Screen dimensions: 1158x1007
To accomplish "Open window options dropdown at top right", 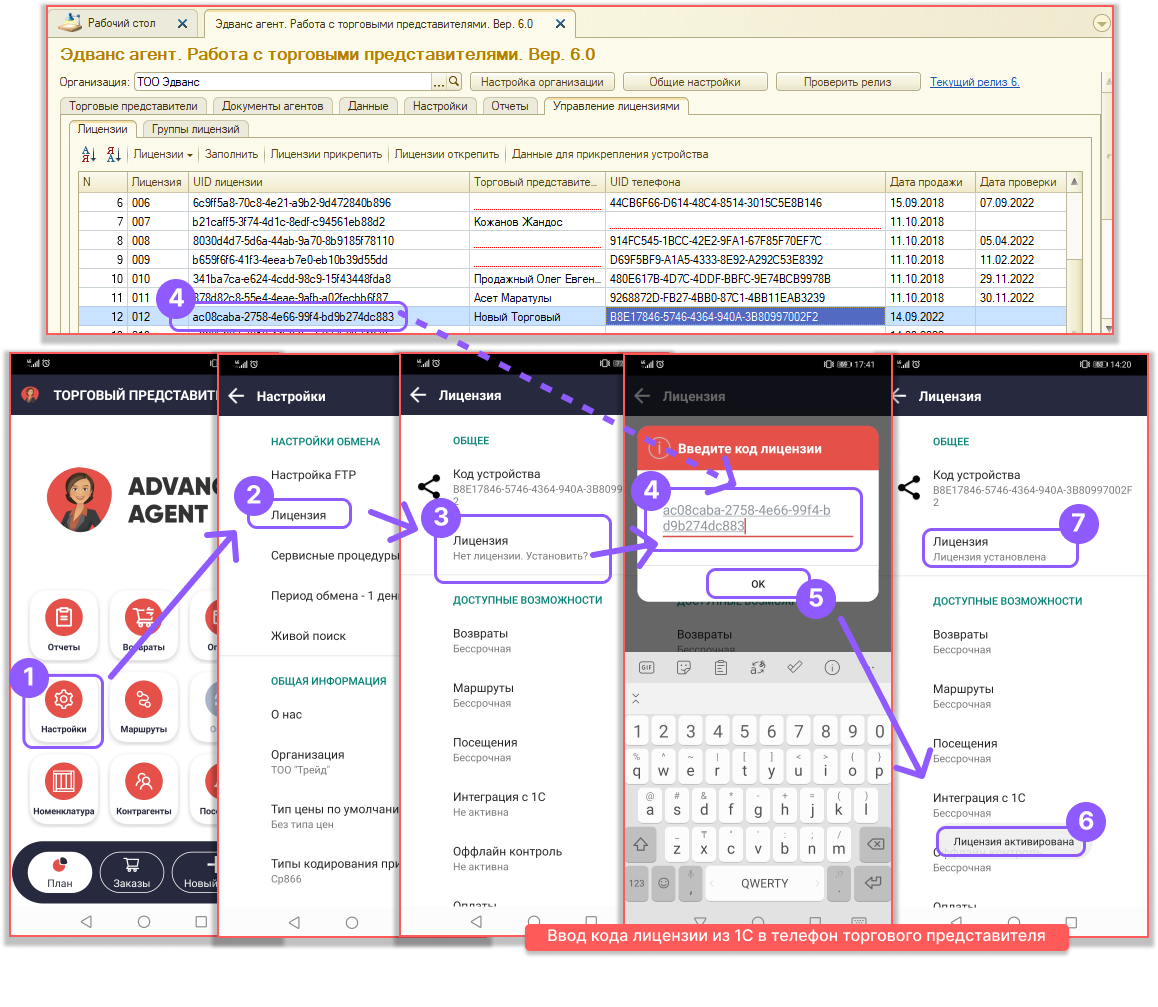I will coord(1101,23).
